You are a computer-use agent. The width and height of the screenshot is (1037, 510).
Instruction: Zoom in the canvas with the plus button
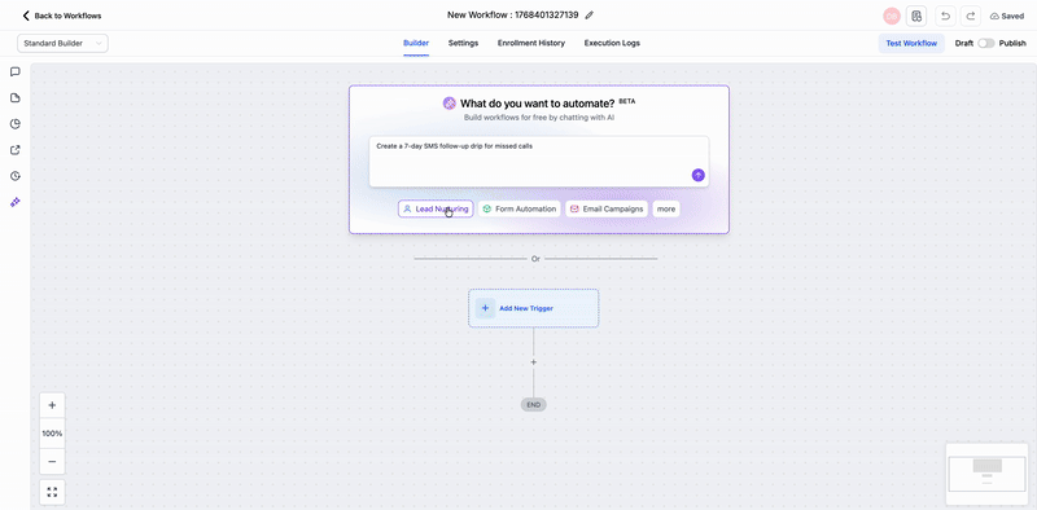pyautogui.click(x=52, y=405)
